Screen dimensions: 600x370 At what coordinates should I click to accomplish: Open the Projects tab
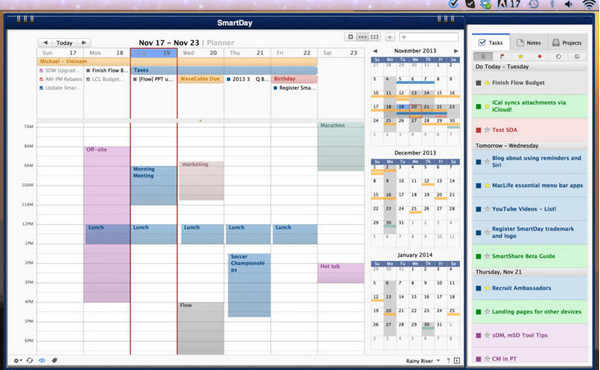567,42
